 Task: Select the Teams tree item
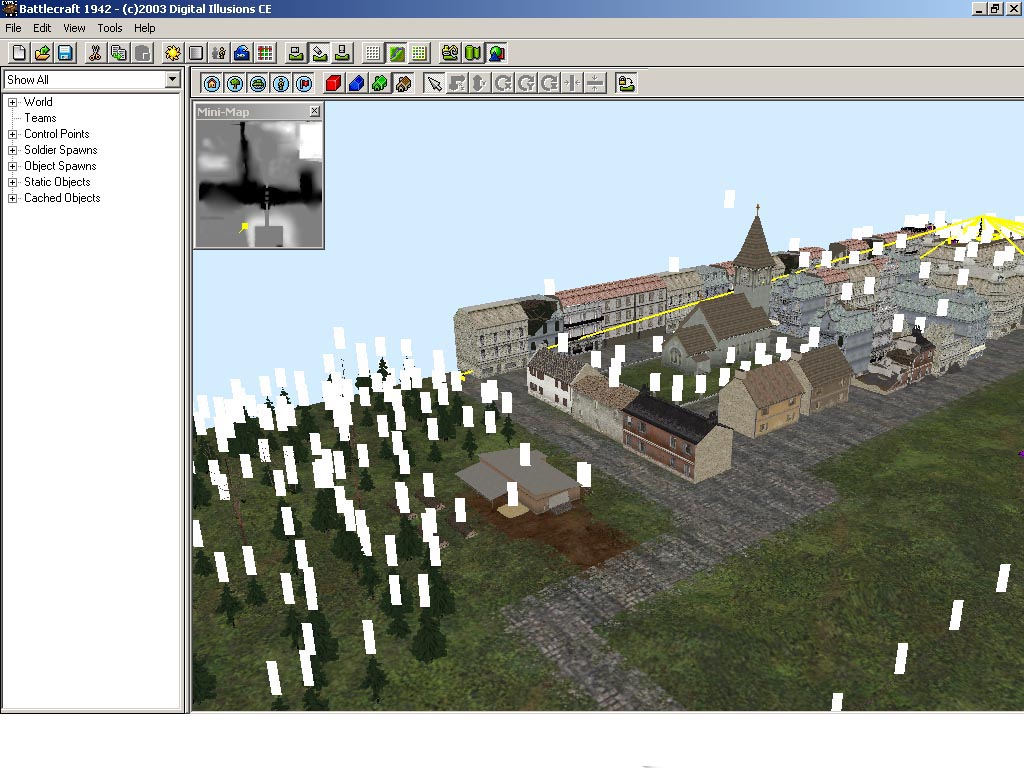pos(40,118)
